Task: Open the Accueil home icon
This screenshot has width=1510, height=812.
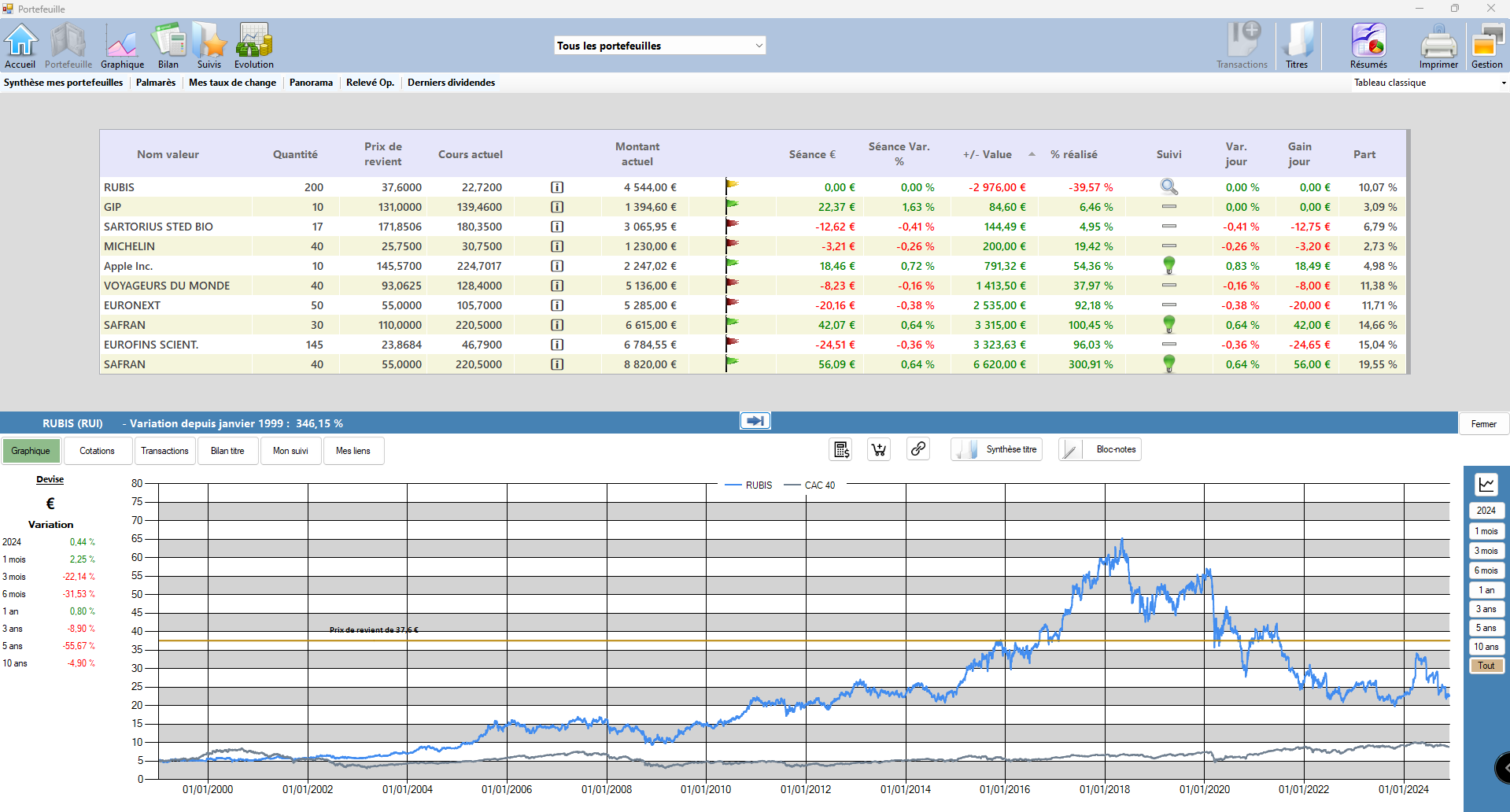Action: coord(20,46)
